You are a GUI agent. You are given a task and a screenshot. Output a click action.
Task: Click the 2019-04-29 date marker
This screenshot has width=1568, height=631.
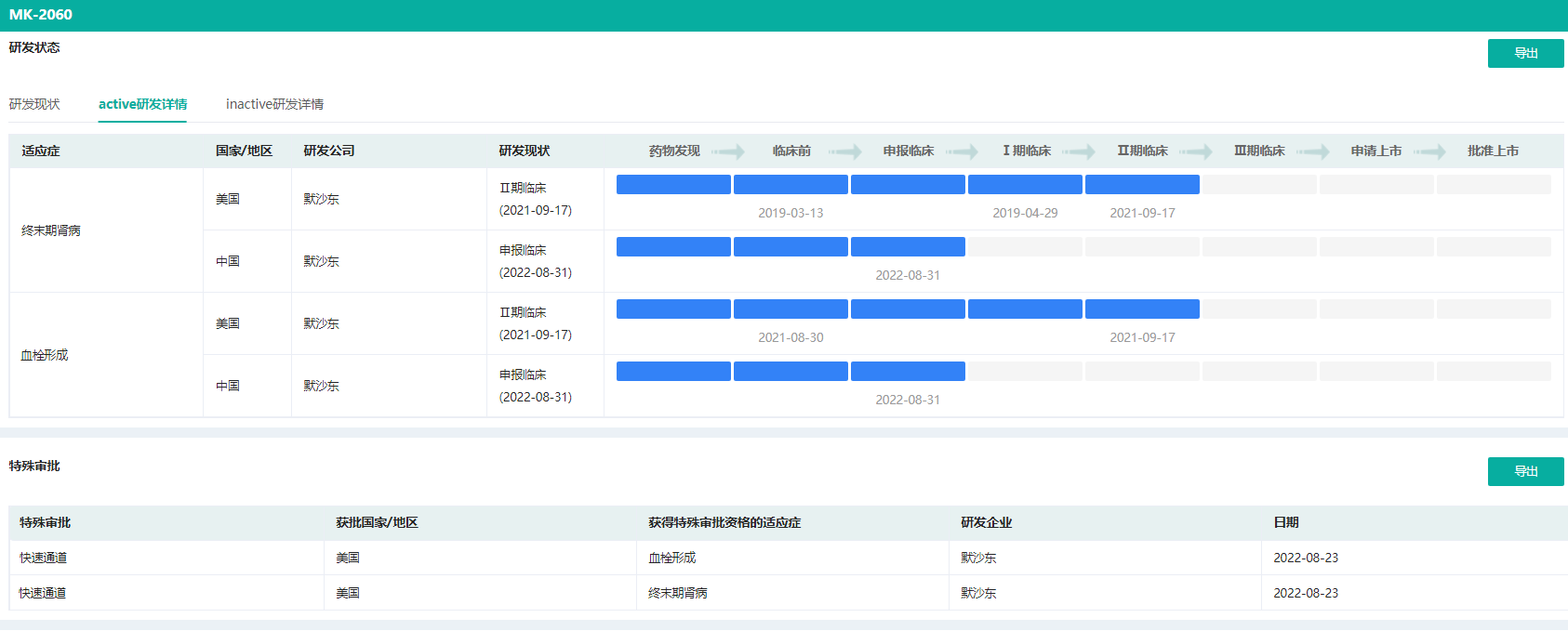(1025, 213)
